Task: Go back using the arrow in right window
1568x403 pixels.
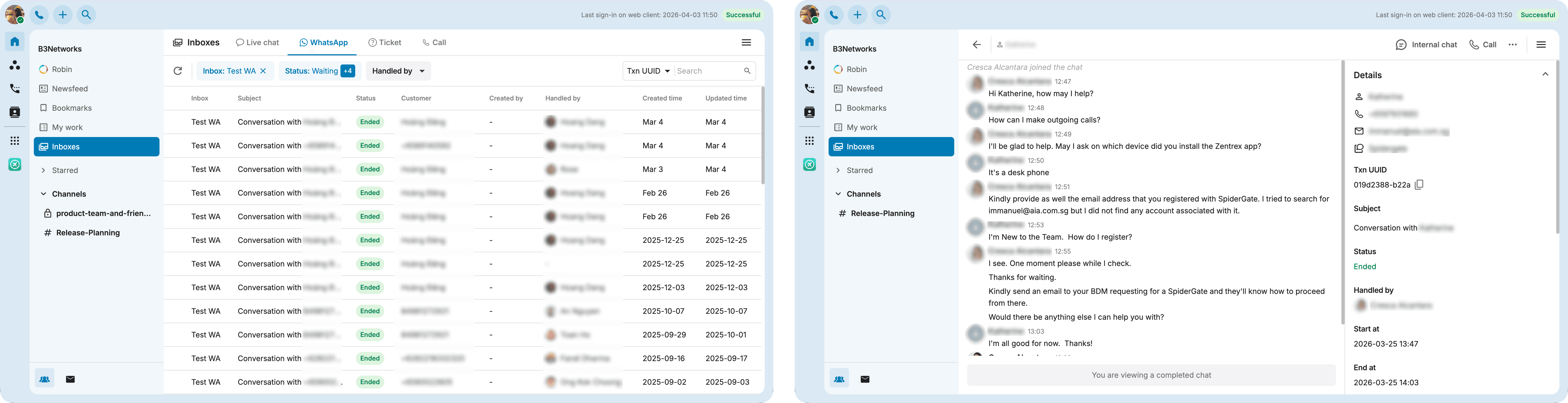Action: click(x=977, y=44)
